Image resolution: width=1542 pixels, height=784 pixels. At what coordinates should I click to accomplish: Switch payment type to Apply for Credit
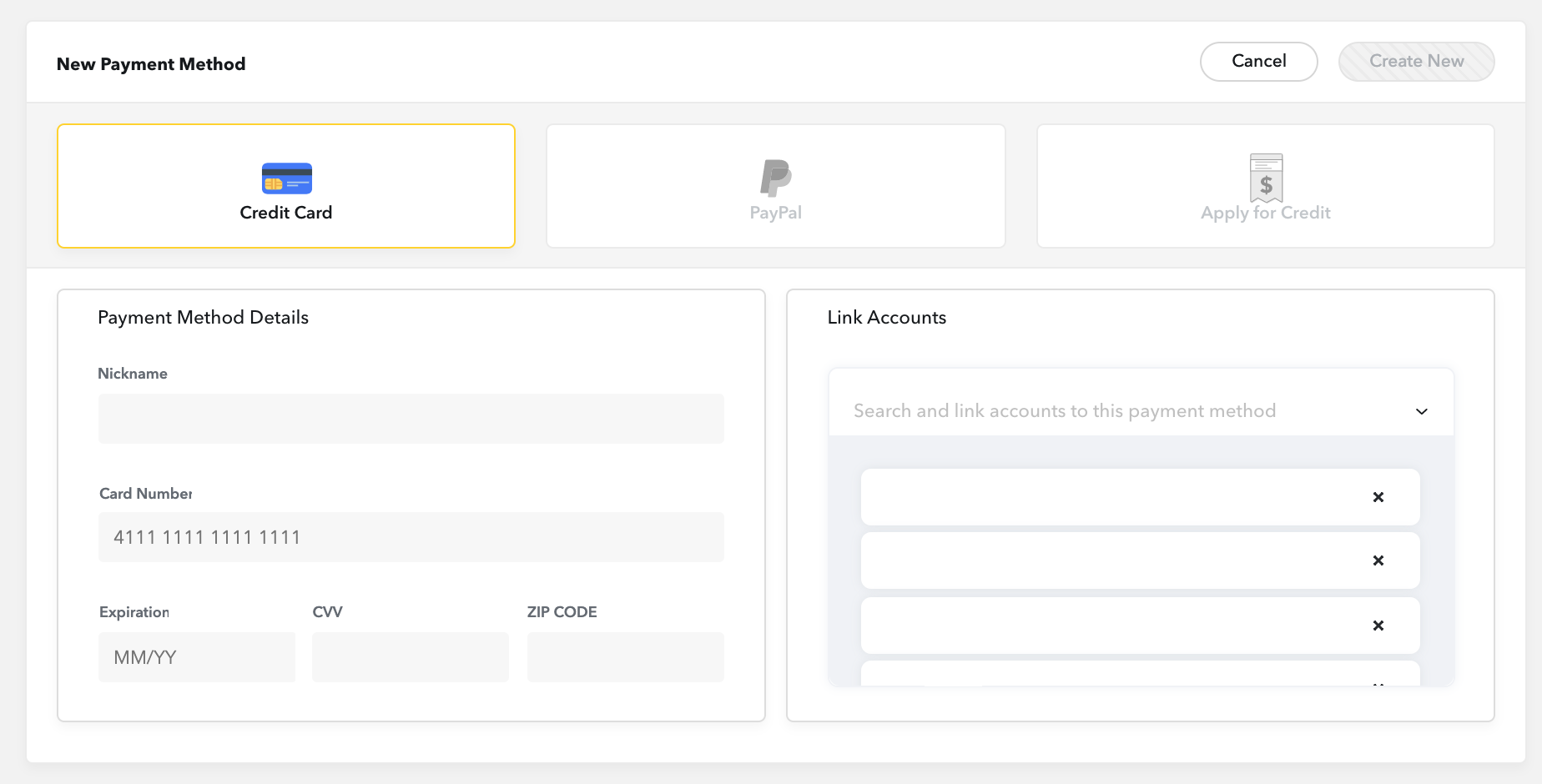[x=1265, y=185]
